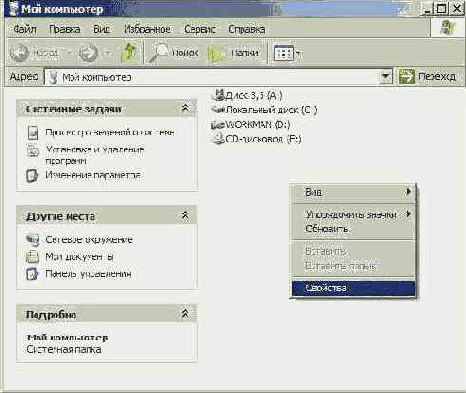Image resolution: width=466 pixels, height=393 pixels.
Task: Open the Views button dropdown arrow
Action: click(x=299, y=53)
